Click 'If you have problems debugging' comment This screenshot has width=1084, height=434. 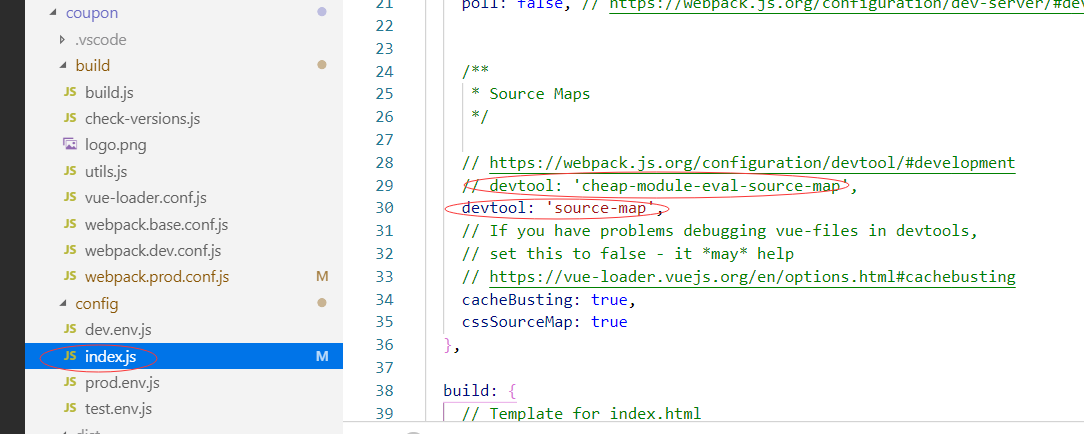coord(720,231)
